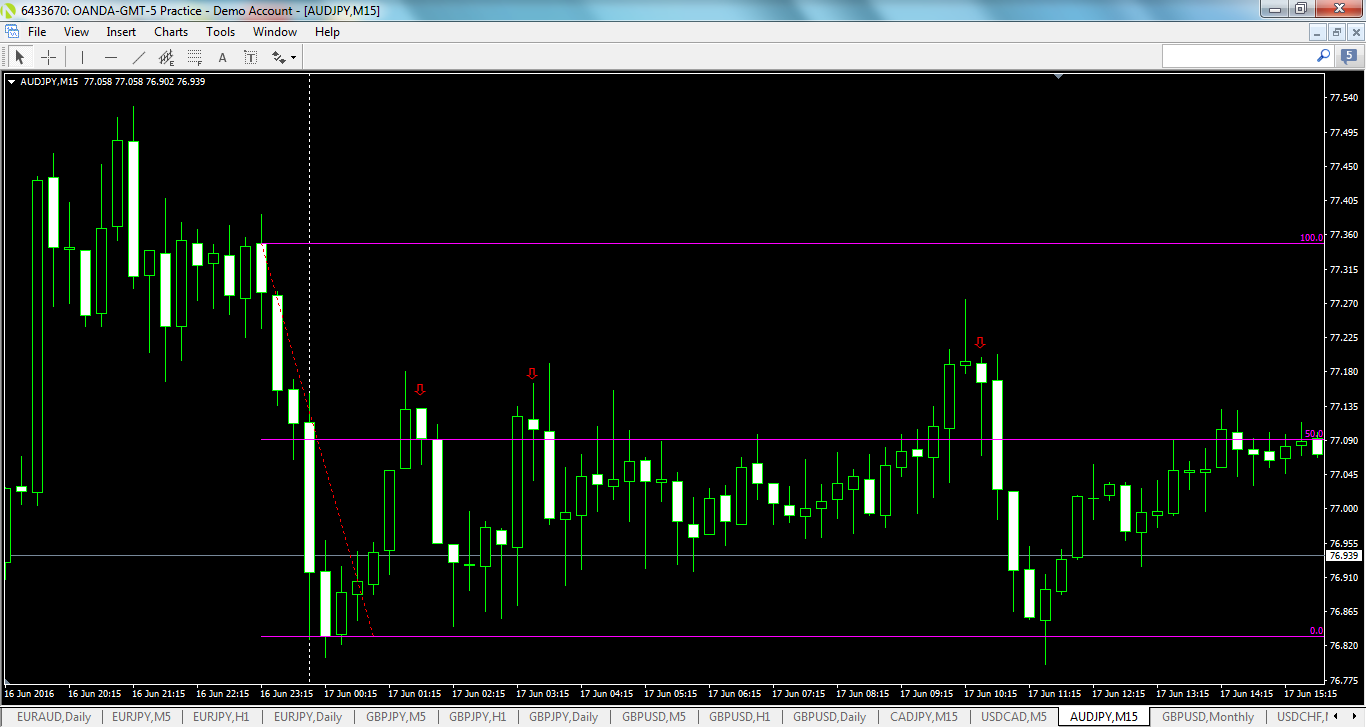Select the Text annotation tool
1366x728 pixels.
click(222, 57)
